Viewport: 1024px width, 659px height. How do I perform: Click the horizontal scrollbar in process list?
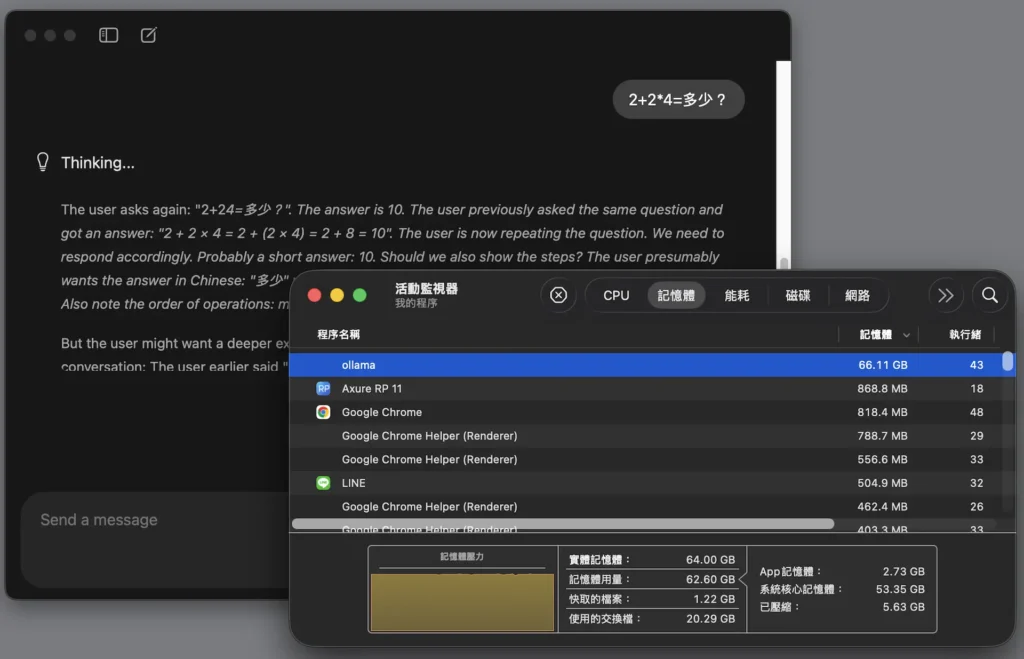pyautogui.click(x=563, y=524)
